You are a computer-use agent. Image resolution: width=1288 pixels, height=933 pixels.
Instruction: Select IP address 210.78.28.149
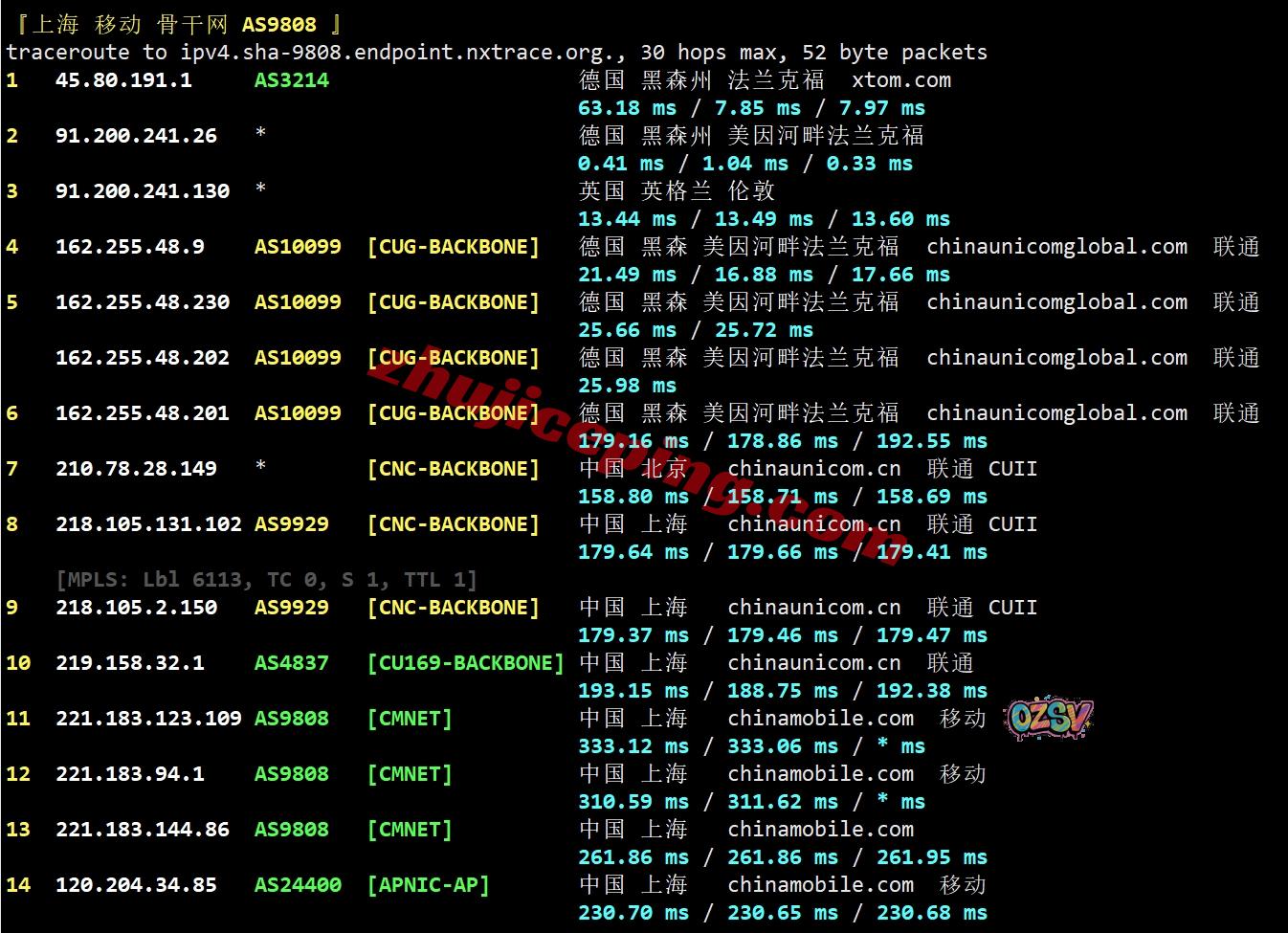coord(136,469)
